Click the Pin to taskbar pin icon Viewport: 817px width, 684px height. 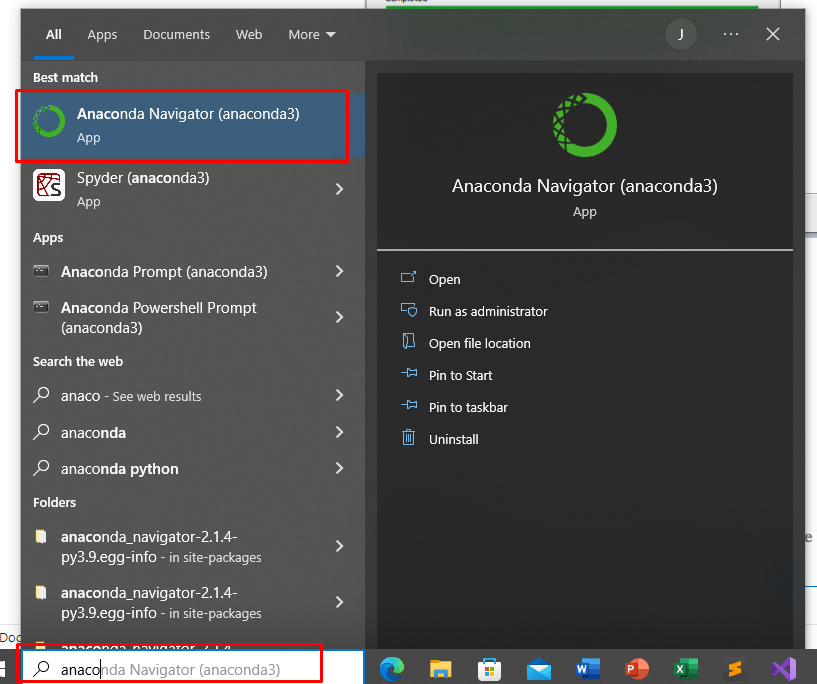(x=409, y=405)
